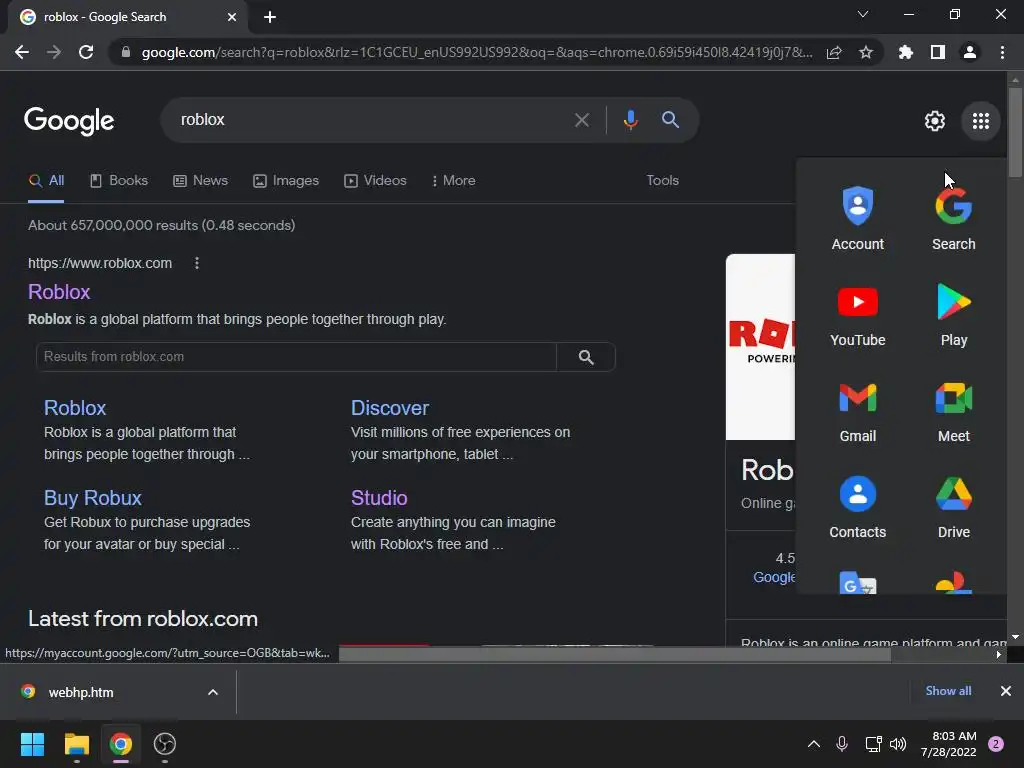Open Contacts from apps panel
This screenshot has width=1024, height=768.
(x=857, y=506)
